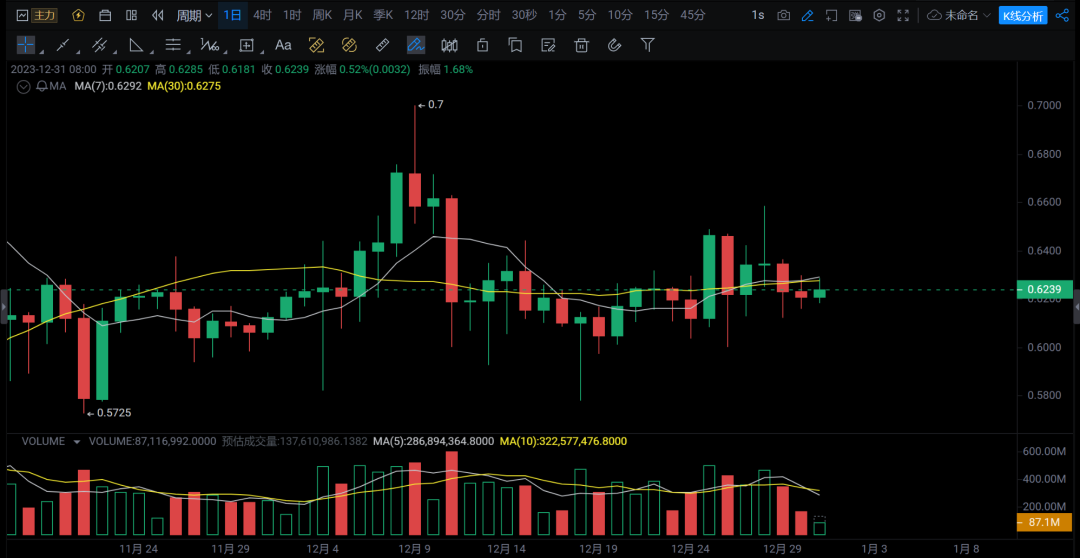This screenshot has width=1080, height=558.
Task: Select the parallel channel drawing tool
Action: pos(100,45)
